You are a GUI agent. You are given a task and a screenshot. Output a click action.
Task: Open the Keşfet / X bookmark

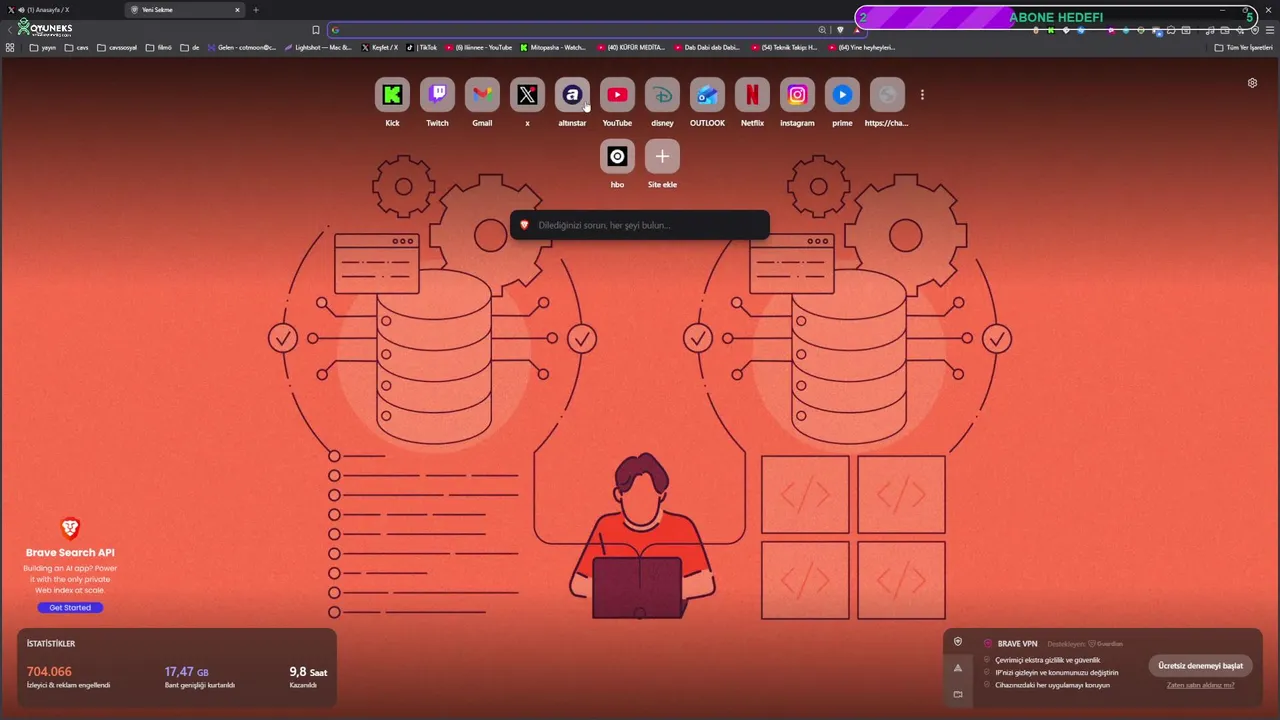(380, 47)
